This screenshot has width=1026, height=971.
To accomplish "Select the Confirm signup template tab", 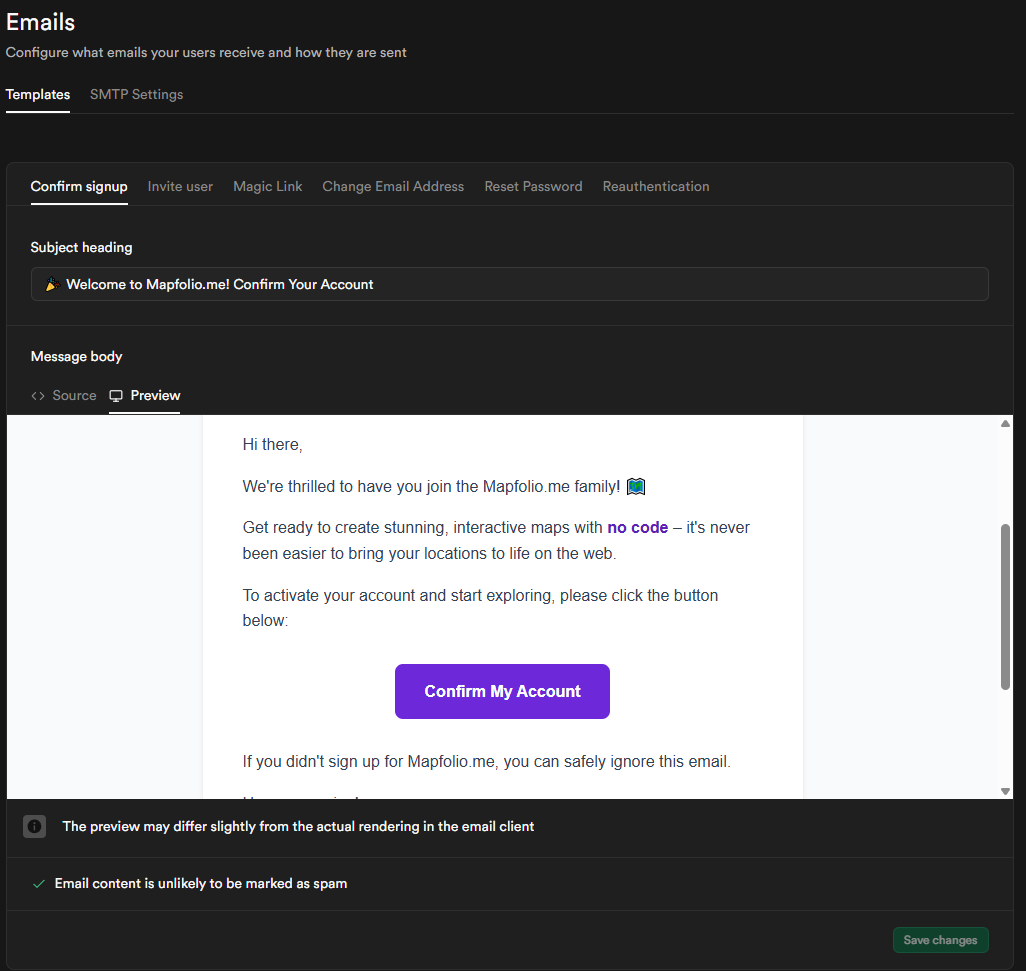I will (x=79, y=186).
